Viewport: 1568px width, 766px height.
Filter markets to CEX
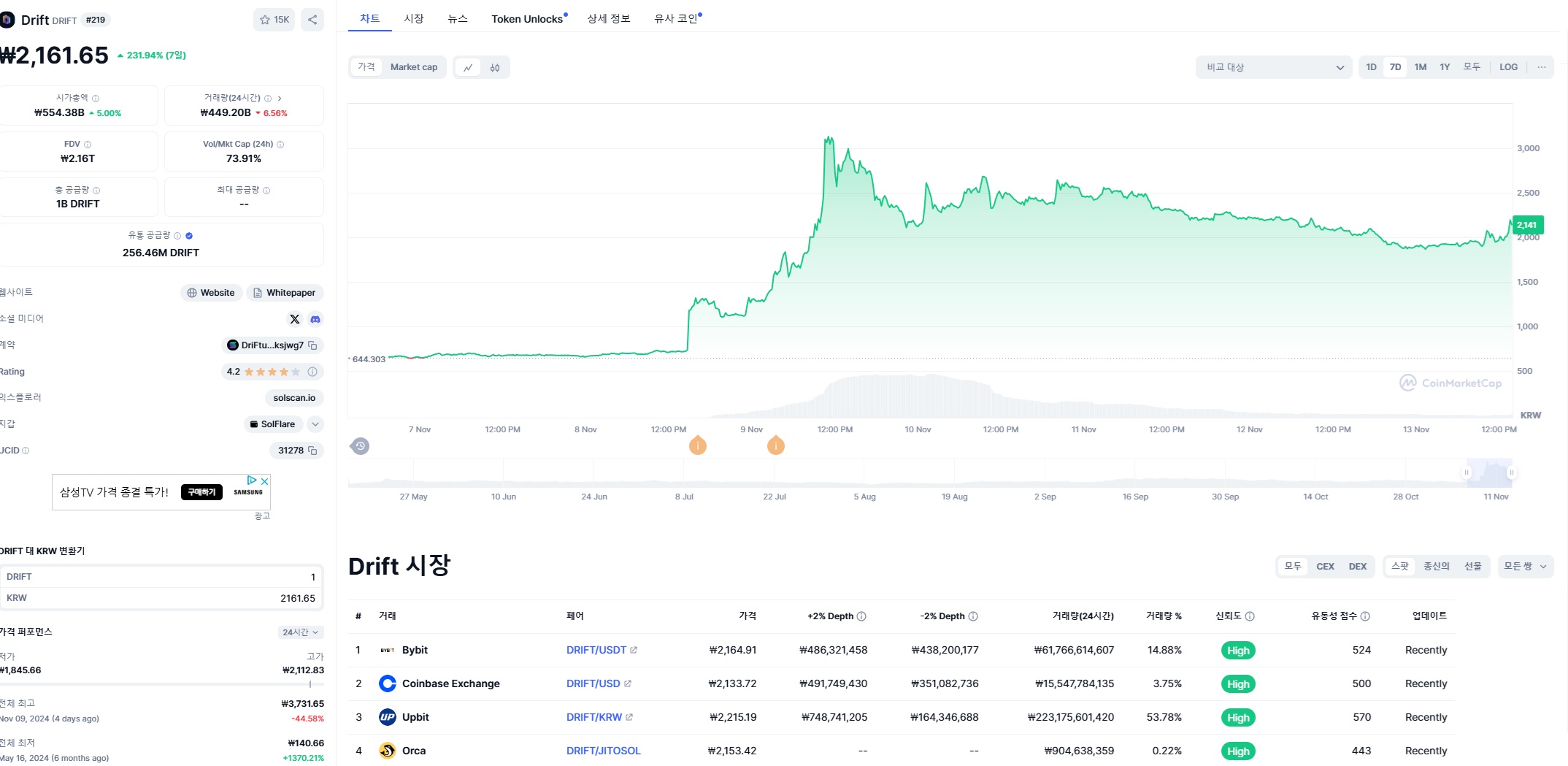point(1326,567)
